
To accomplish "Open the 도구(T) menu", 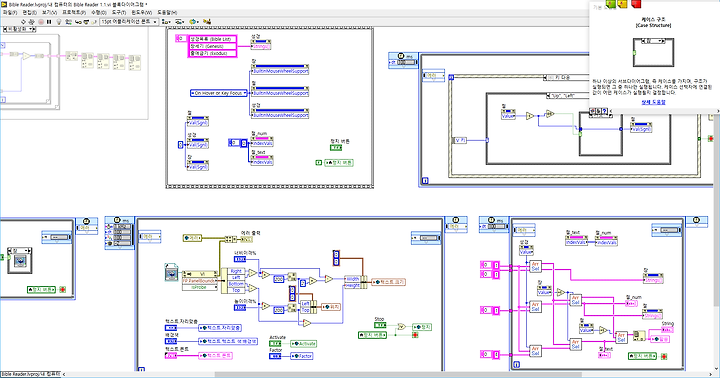I will click(119, 12).
